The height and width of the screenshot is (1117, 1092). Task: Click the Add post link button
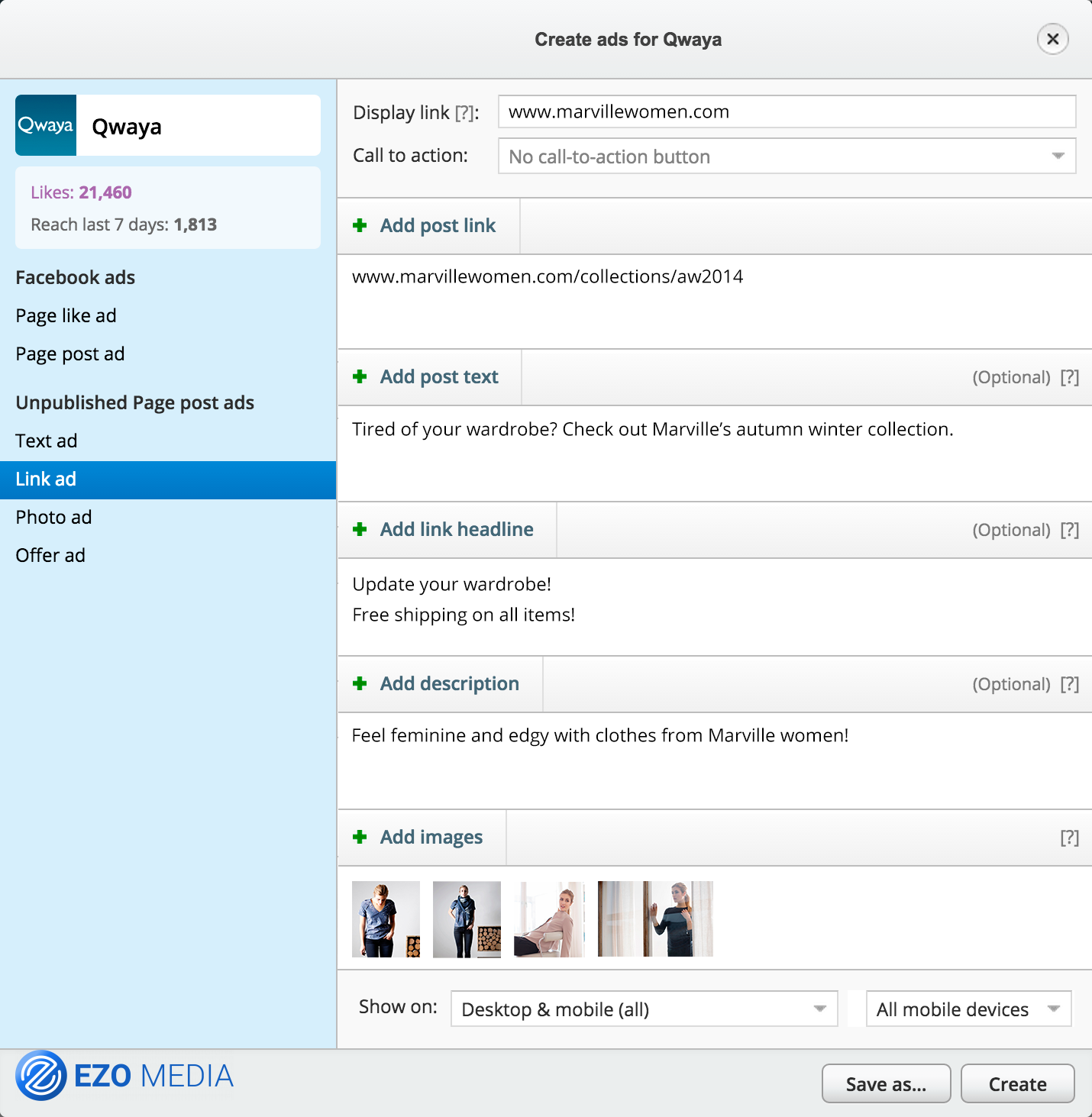click(428, 226)
